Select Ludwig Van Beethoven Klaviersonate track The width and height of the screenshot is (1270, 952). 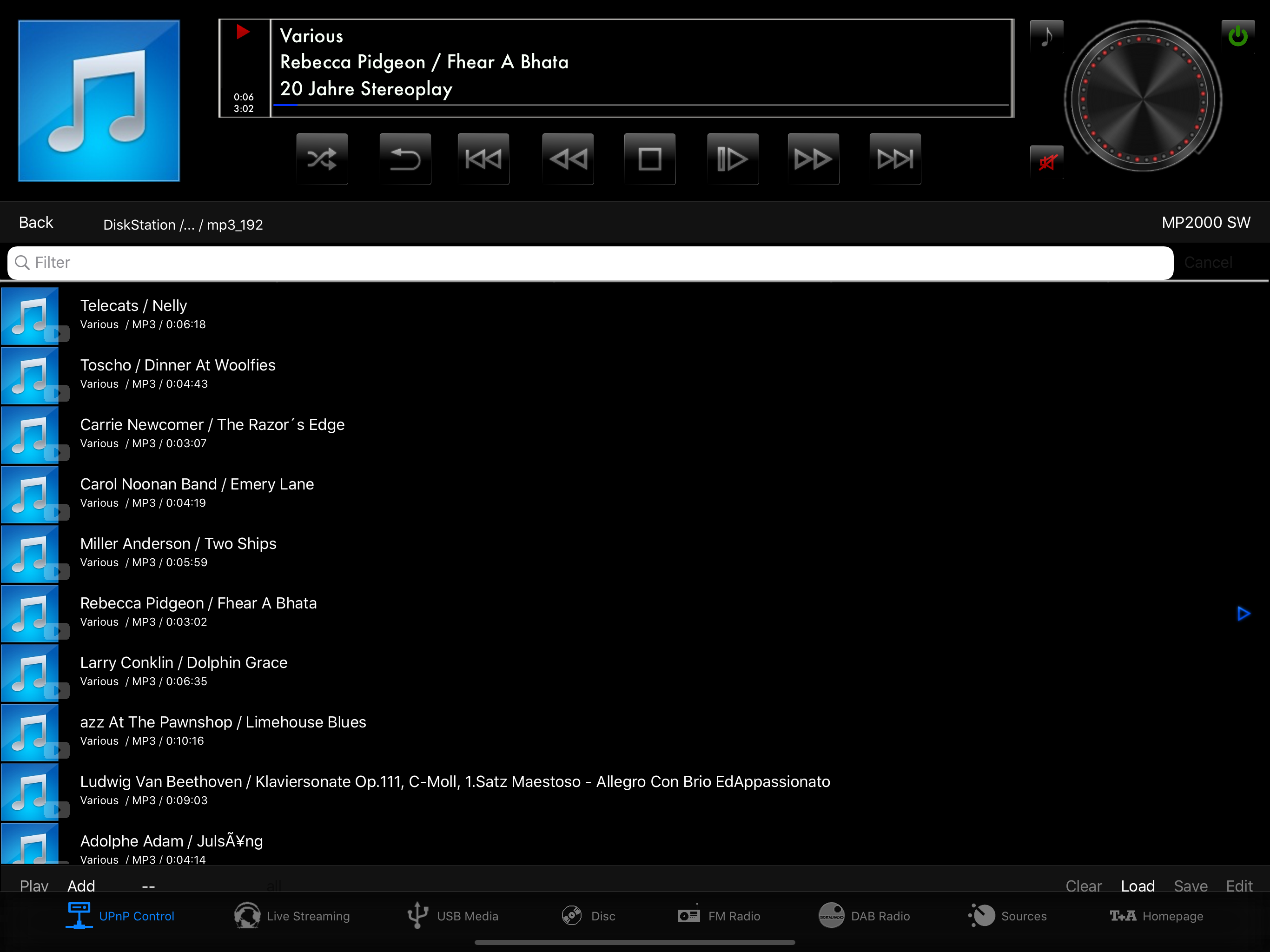pos(635,791)
